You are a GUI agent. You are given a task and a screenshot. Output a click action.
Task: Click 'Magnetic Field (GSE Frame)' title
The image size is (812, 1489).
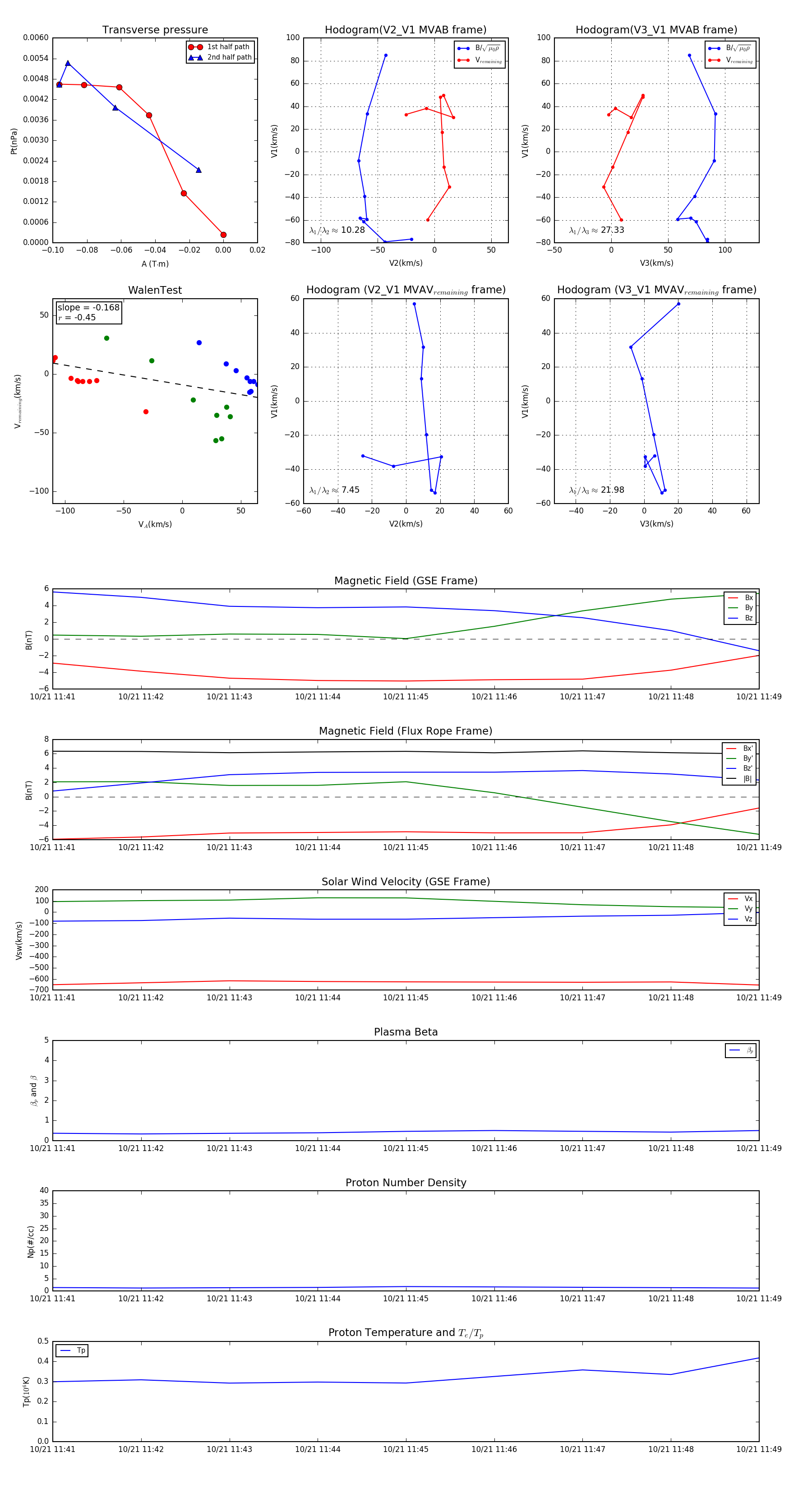pos(406,581)
